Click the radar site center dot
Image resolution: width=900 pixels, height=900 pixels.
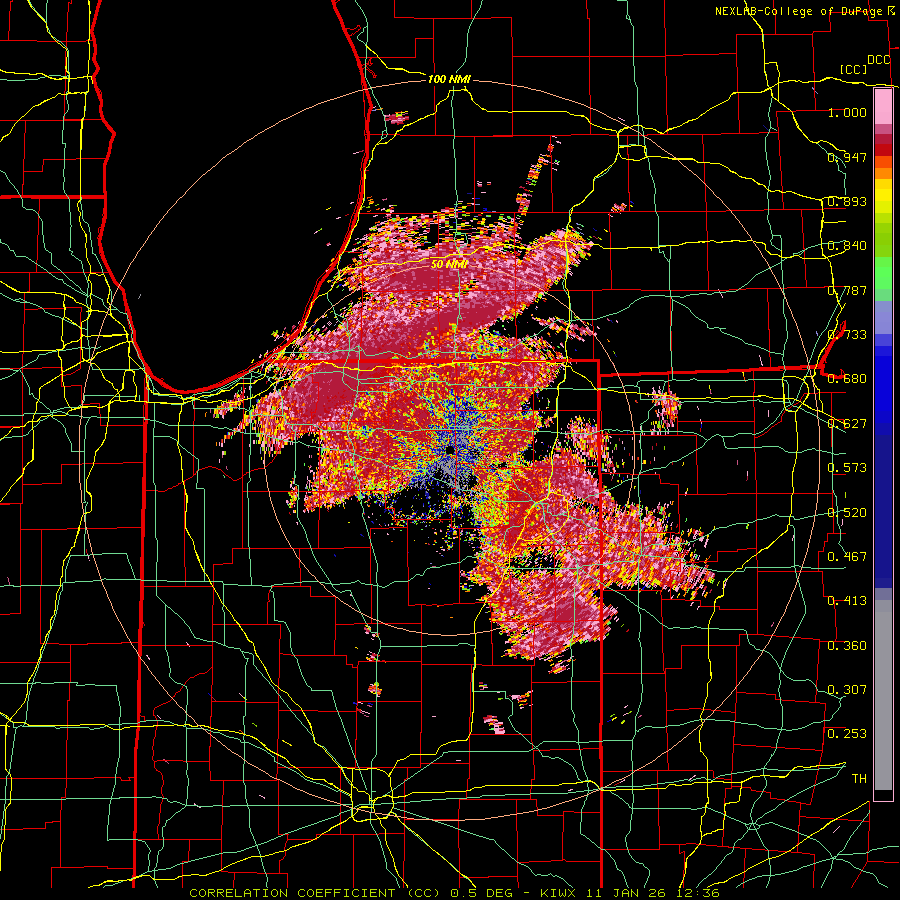point(451,449)
